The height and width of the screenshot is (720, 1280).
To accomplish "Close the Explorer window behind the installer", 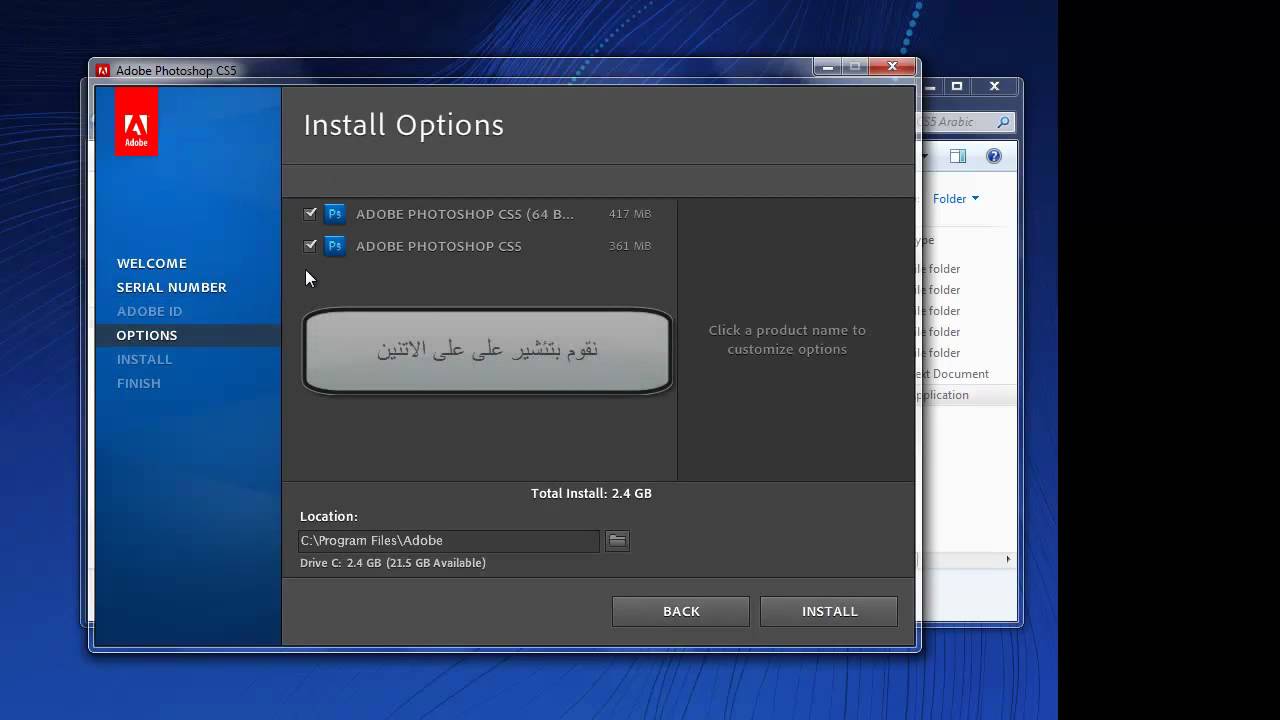I will 994,87.
